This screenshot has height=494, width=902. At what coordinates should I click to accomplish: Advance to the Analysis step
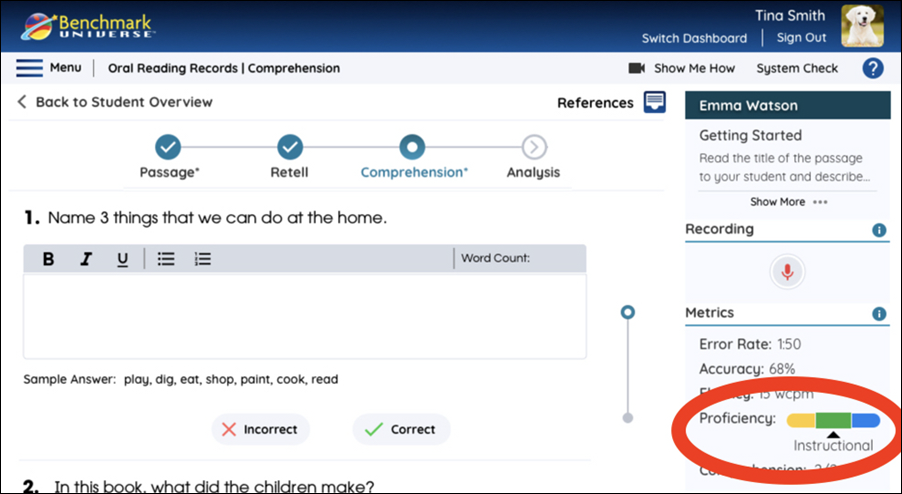(x=534, y=147)
